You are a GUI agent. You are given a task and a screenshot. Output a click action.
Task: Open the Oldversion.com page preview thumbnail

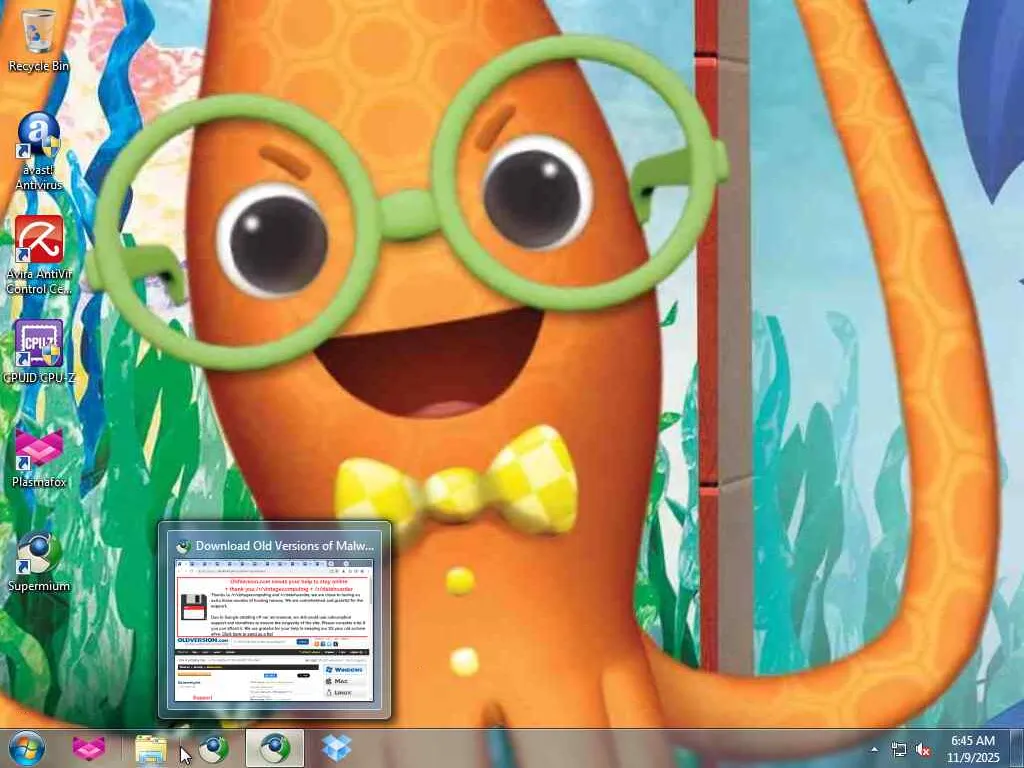274,630
